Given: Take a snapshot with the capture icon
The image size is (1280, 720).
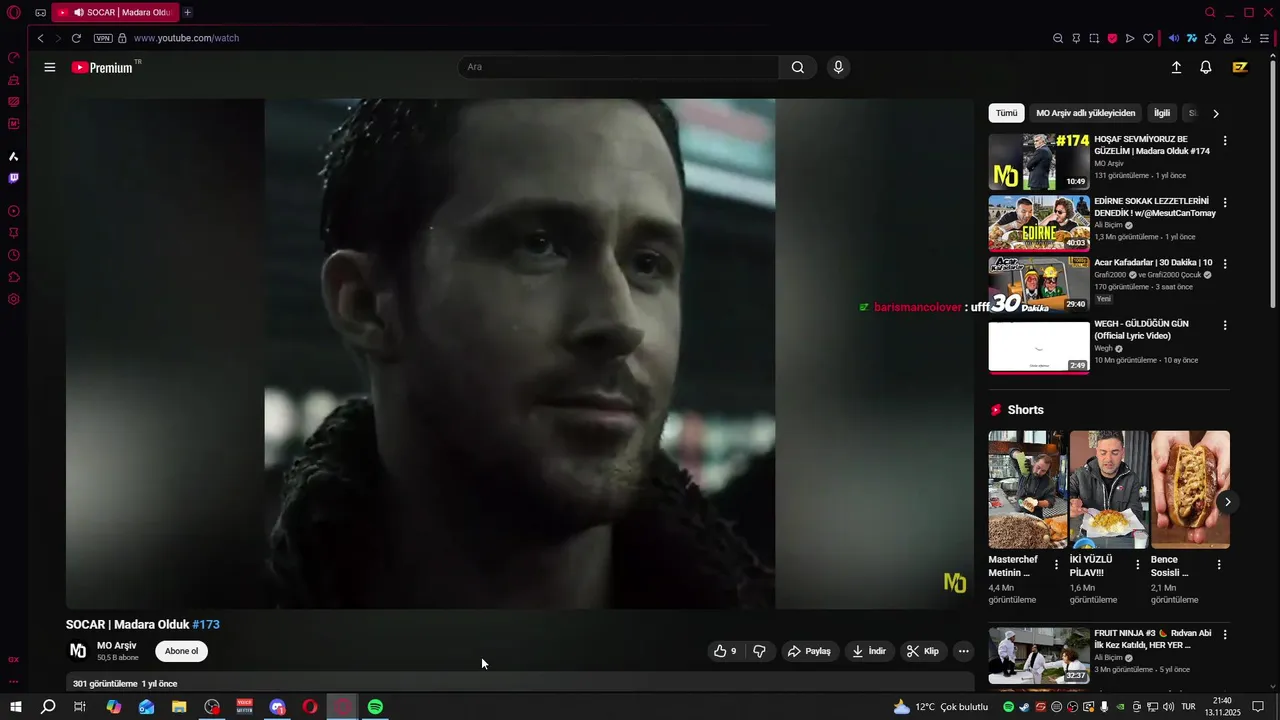Looking at the screenshot, I should tap(1094, 38).
